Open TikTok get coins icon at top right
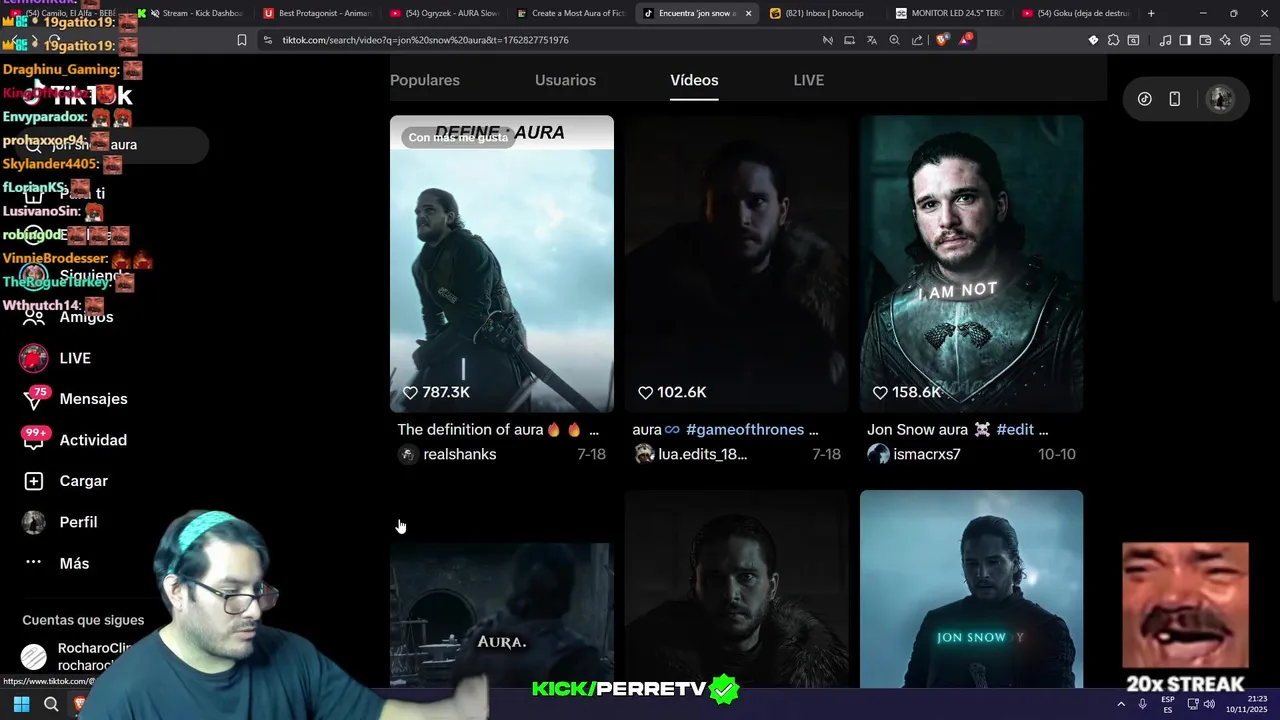Viewport: 1280px width, 720px height. click(x=1145, y=98)
